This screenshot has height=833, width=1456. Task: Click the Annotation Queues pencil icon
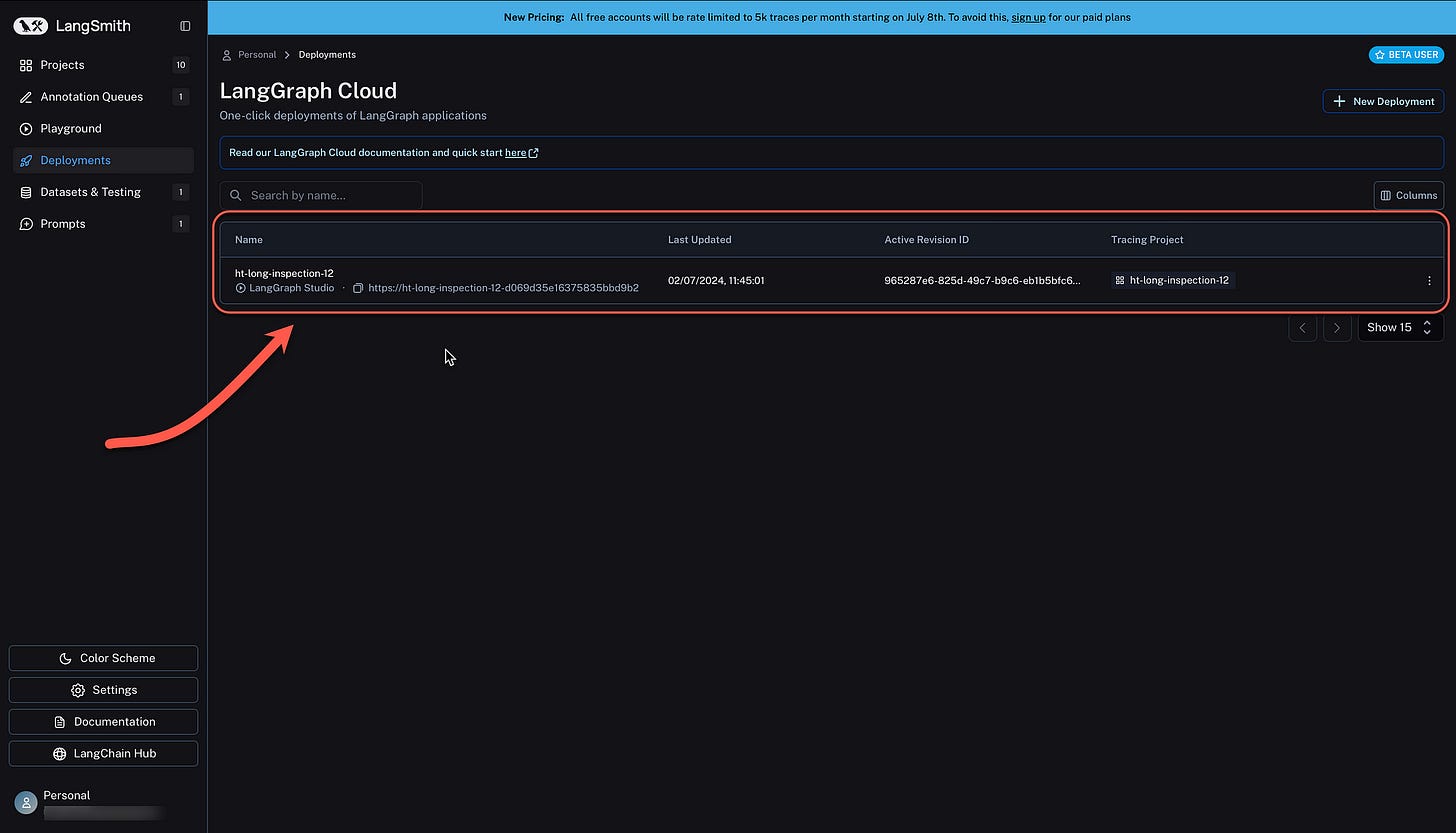(x=26, y=97)
